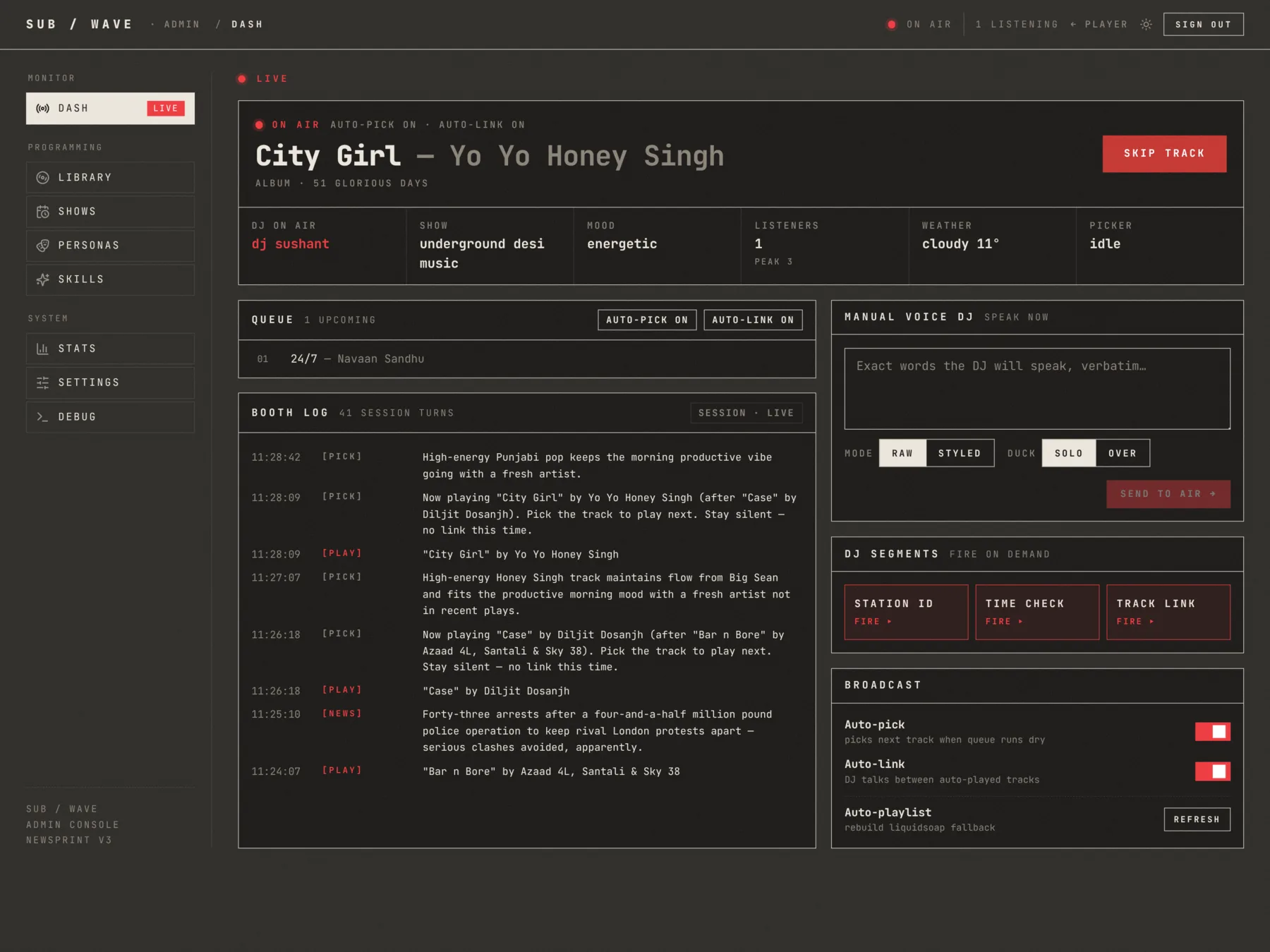Select the Dash item marked LIVE

point(110,109)
